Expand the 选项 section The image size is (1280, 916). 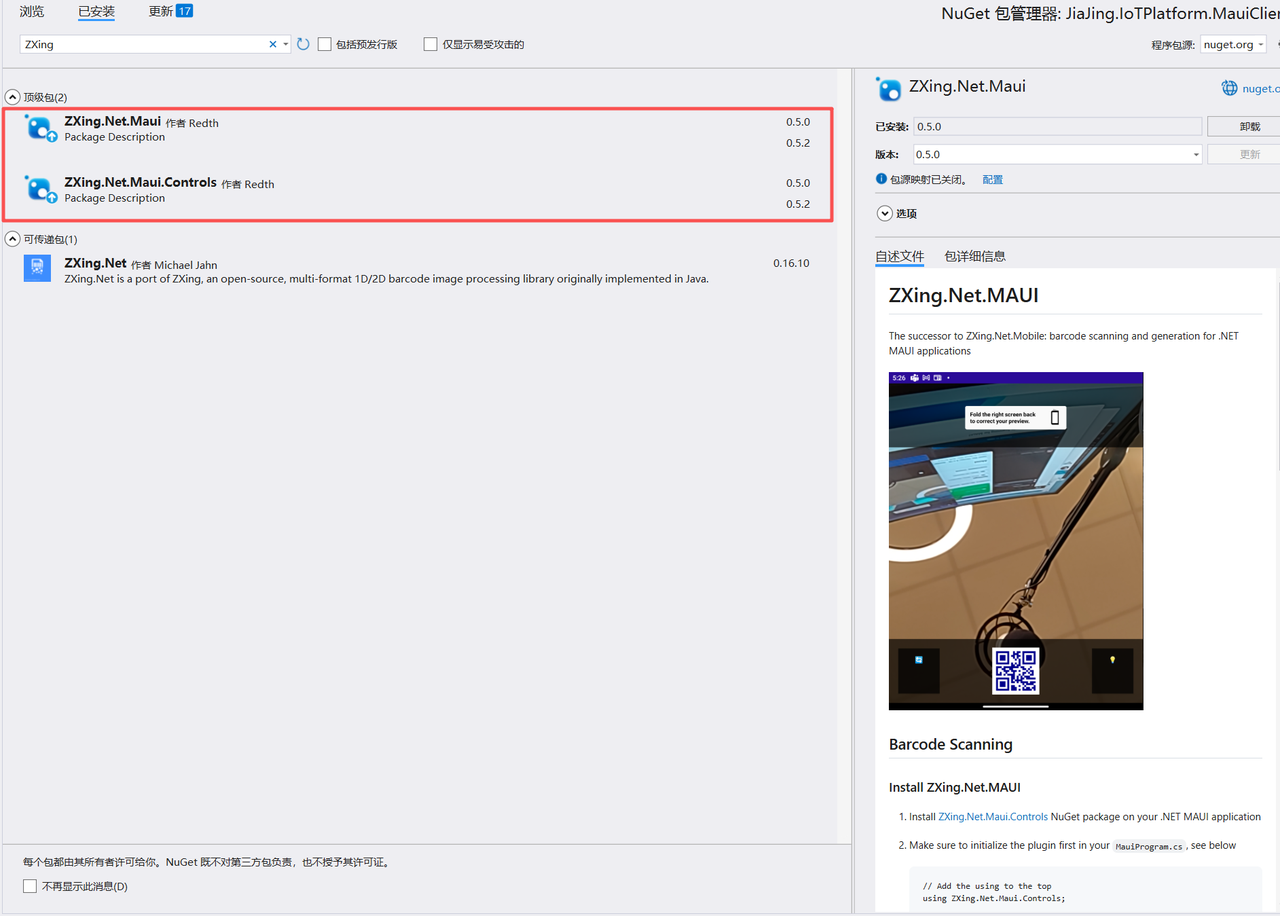[884, 213]
